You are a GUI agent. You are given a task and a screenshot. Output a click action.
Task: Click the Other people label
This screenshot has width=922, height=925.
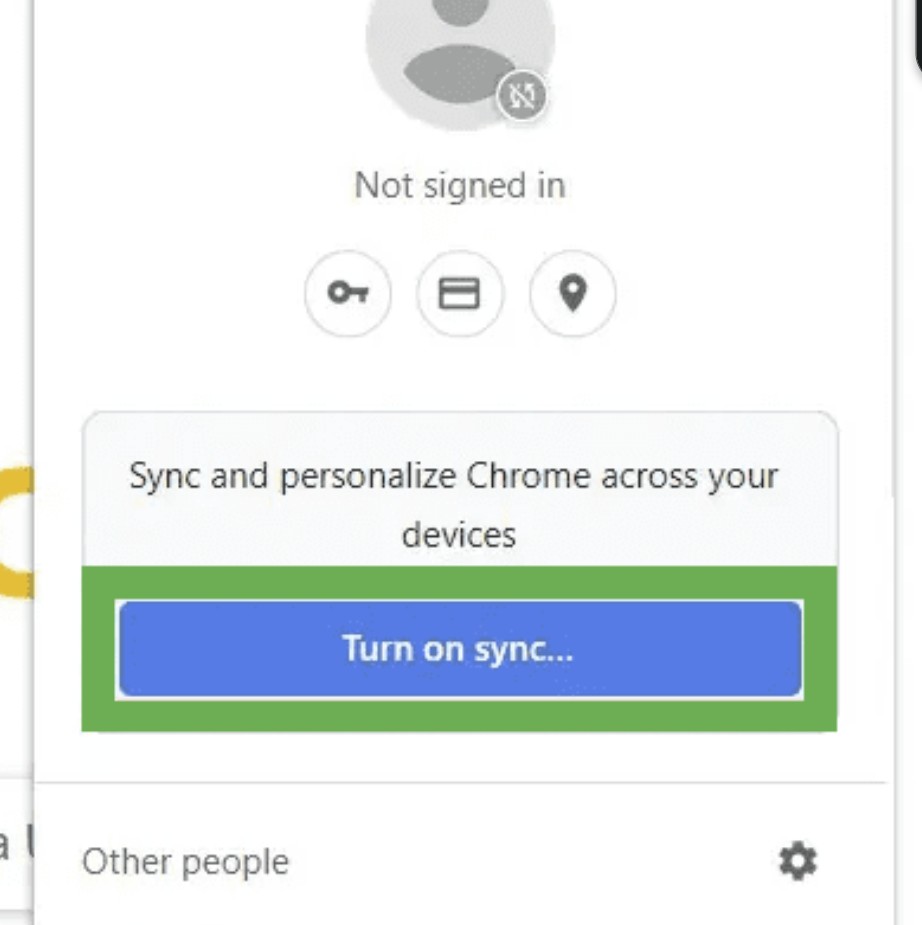[x=185, y=862]
